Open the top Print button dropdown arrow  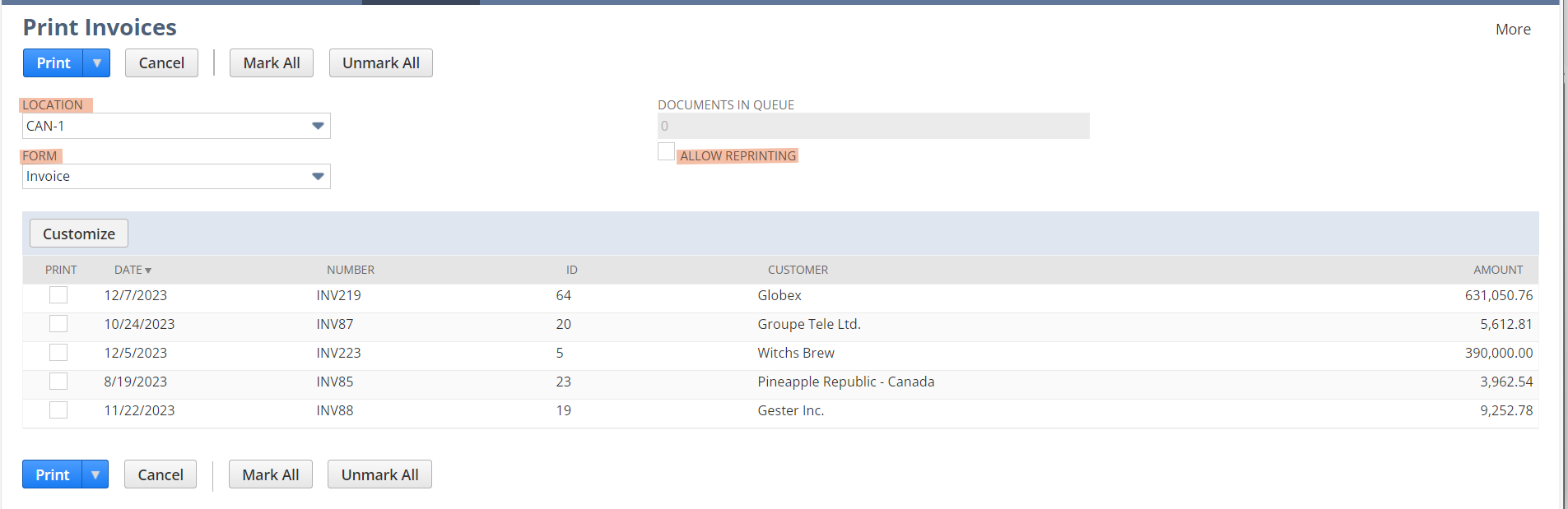pyautogui.click(x=97, y=63)
